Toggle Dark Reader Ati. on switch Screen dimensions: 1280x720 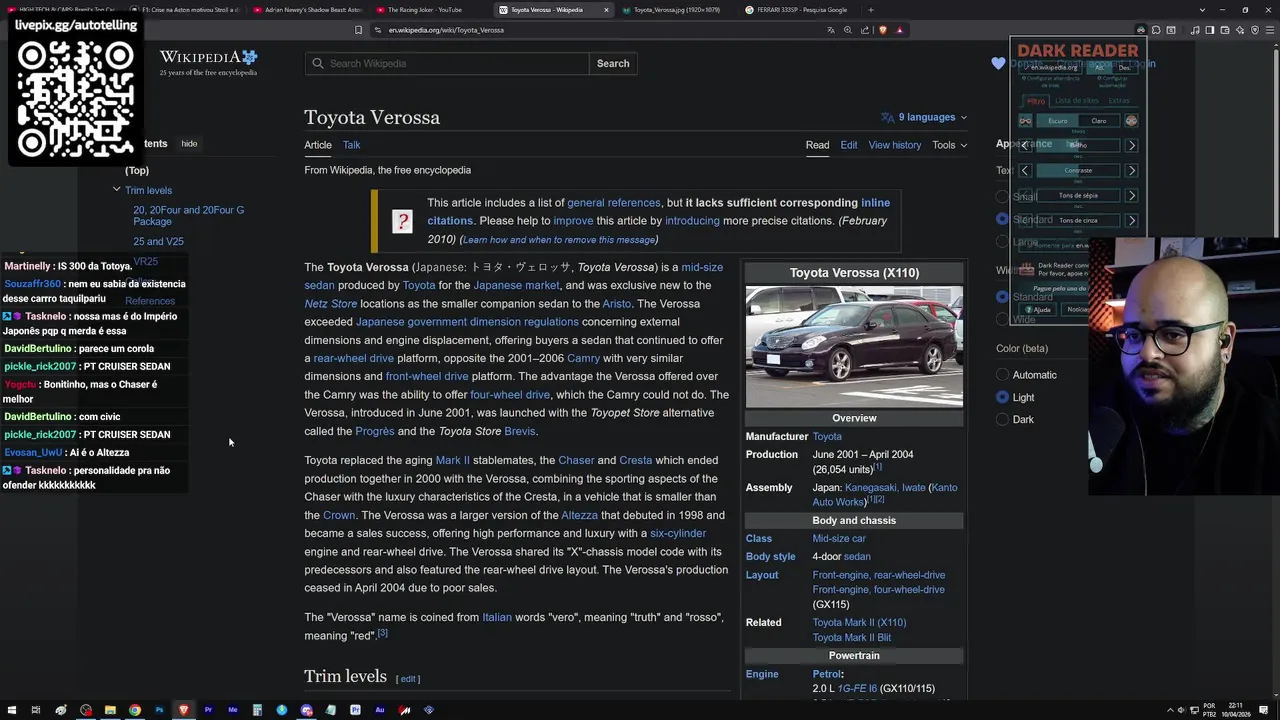click(x=1099, y=67)
